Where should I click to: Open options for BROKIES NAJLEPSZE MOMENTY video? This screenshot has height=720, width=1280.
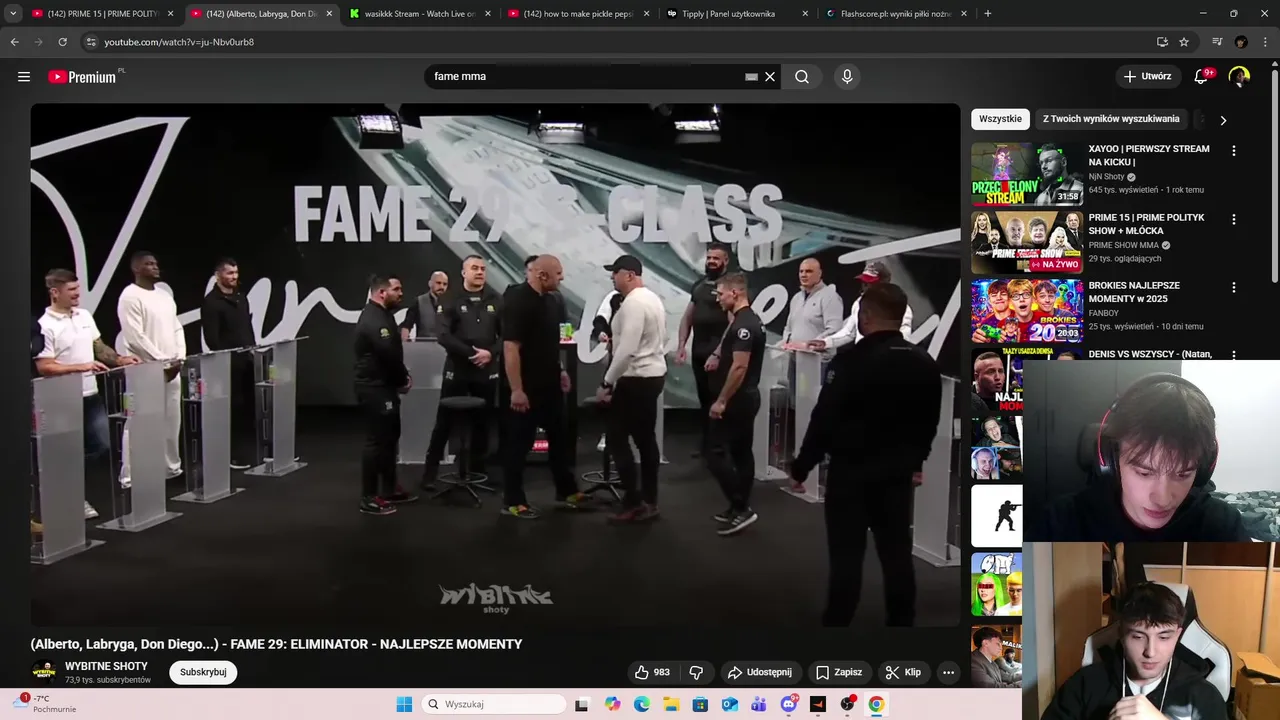pos(1233,287)
